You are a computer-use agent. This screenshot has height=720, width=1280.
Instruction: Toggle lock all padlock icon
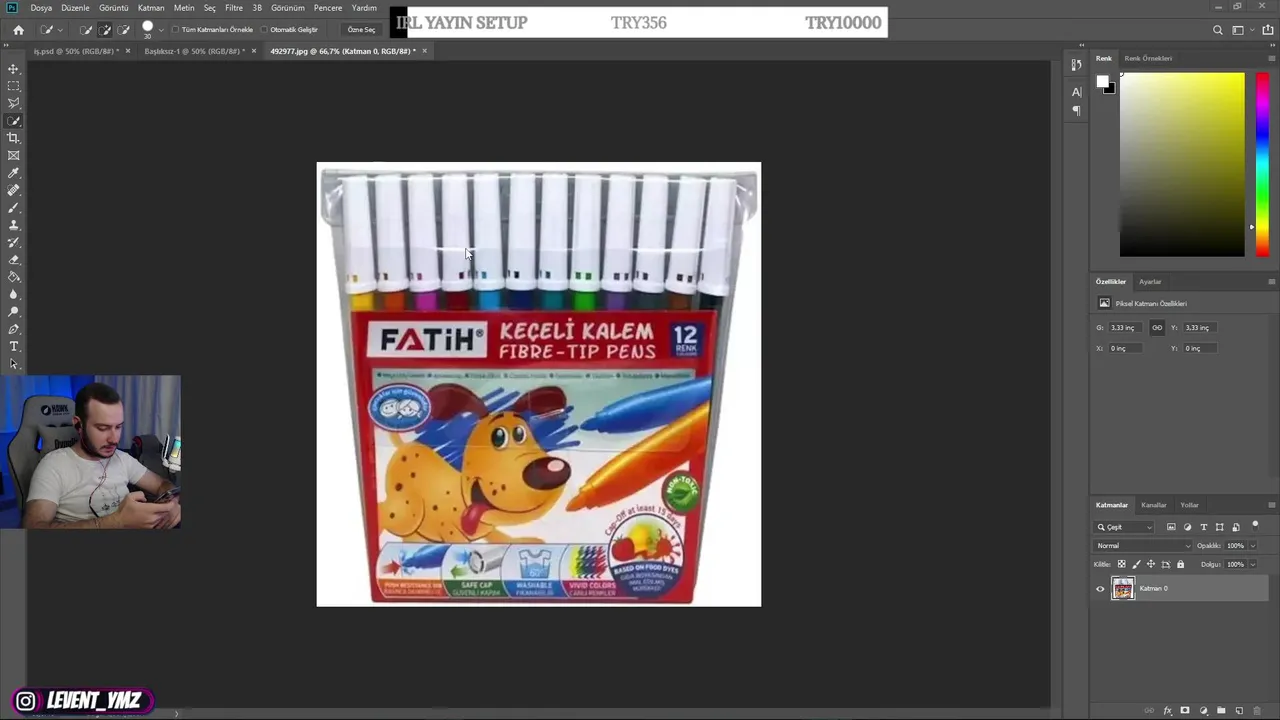[x=1180, y=564]
